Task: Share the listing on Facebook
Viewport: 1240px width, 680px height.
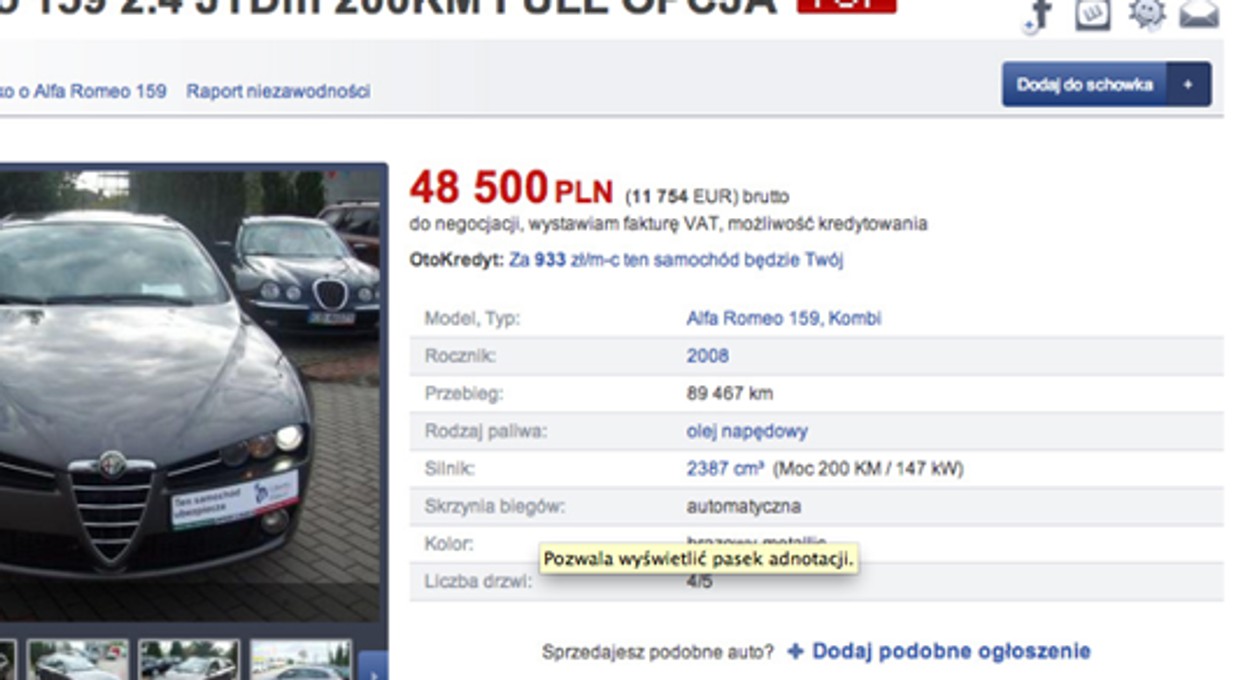Action: (1040, 14)
